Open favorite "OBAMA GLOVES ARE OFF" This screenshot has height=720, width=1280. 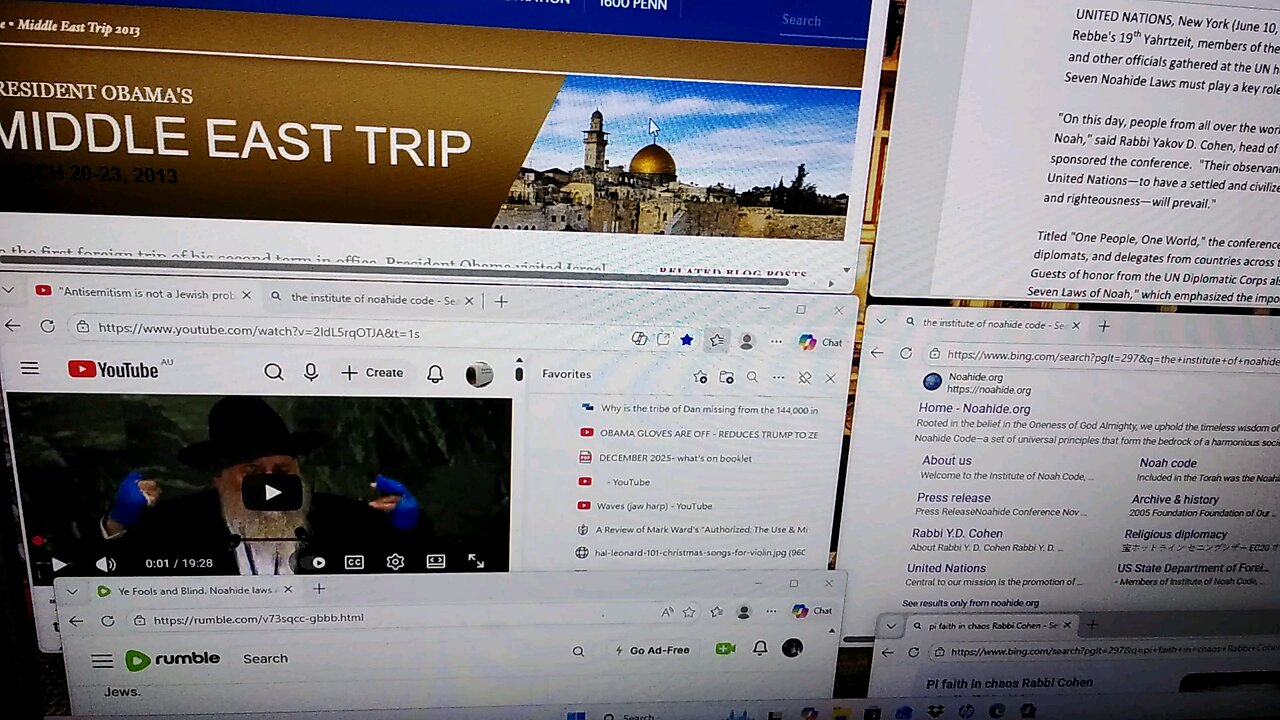point(700,434)
